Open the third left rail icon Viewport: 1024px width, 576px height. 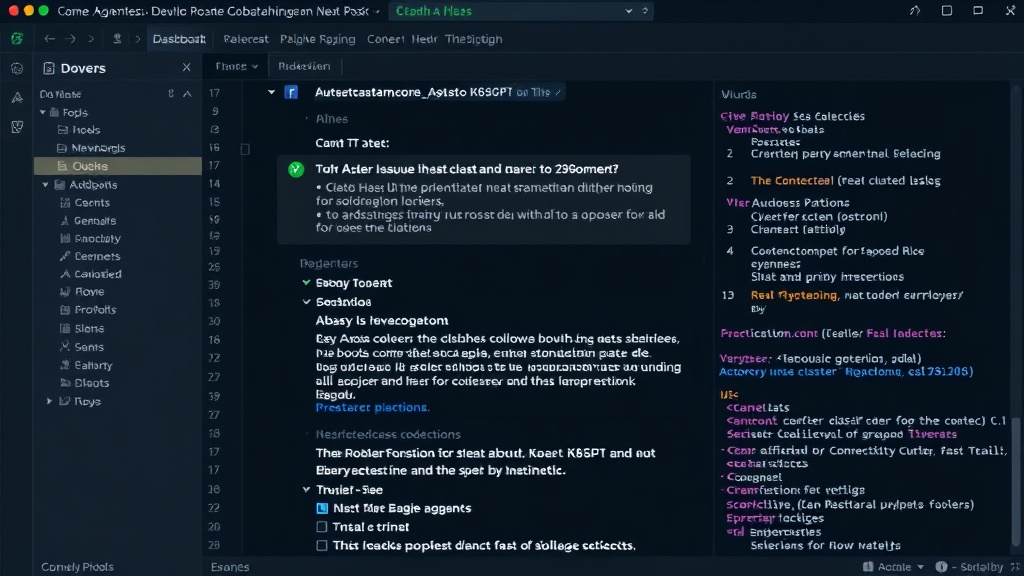click(x=17, y=127)
